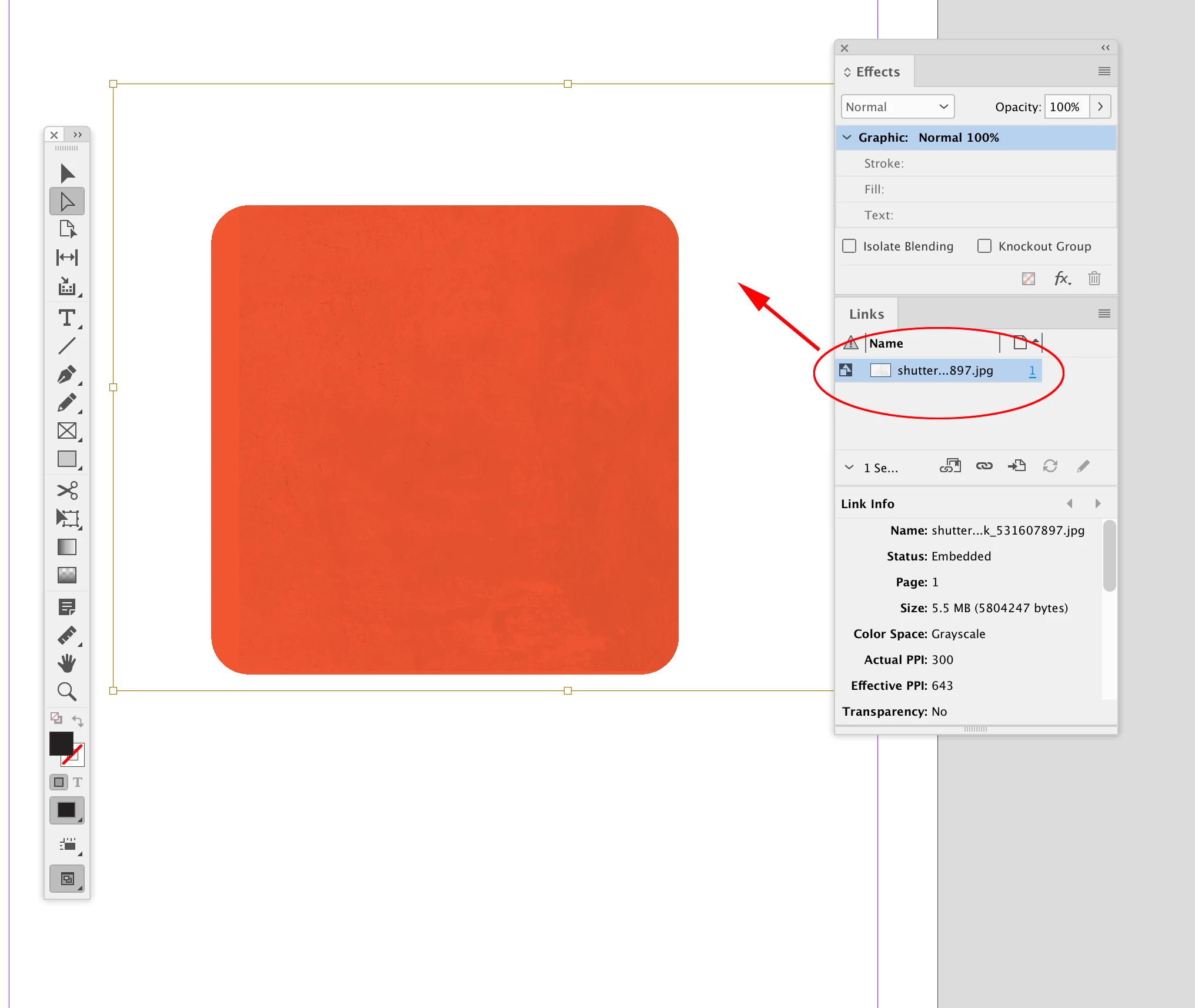Select the Rectangle Frame tool

coord(66,431)
